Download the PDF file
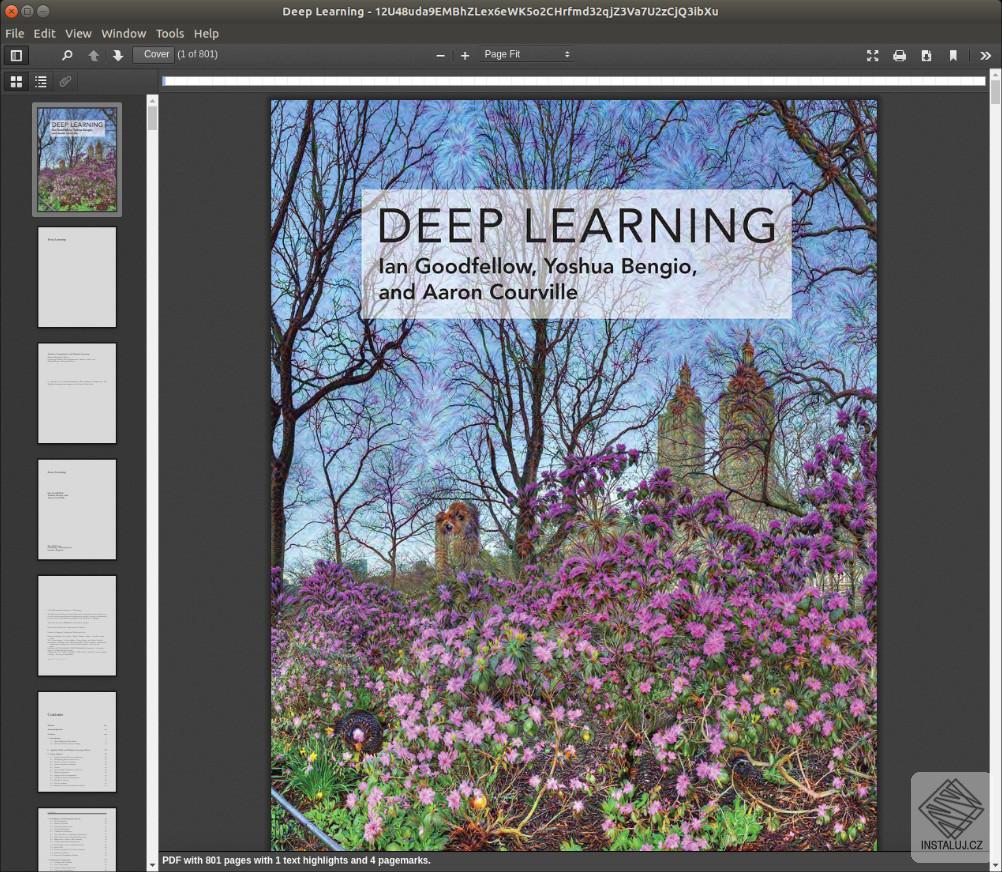This screenshot has height=872, width=1002. [926, 55]
